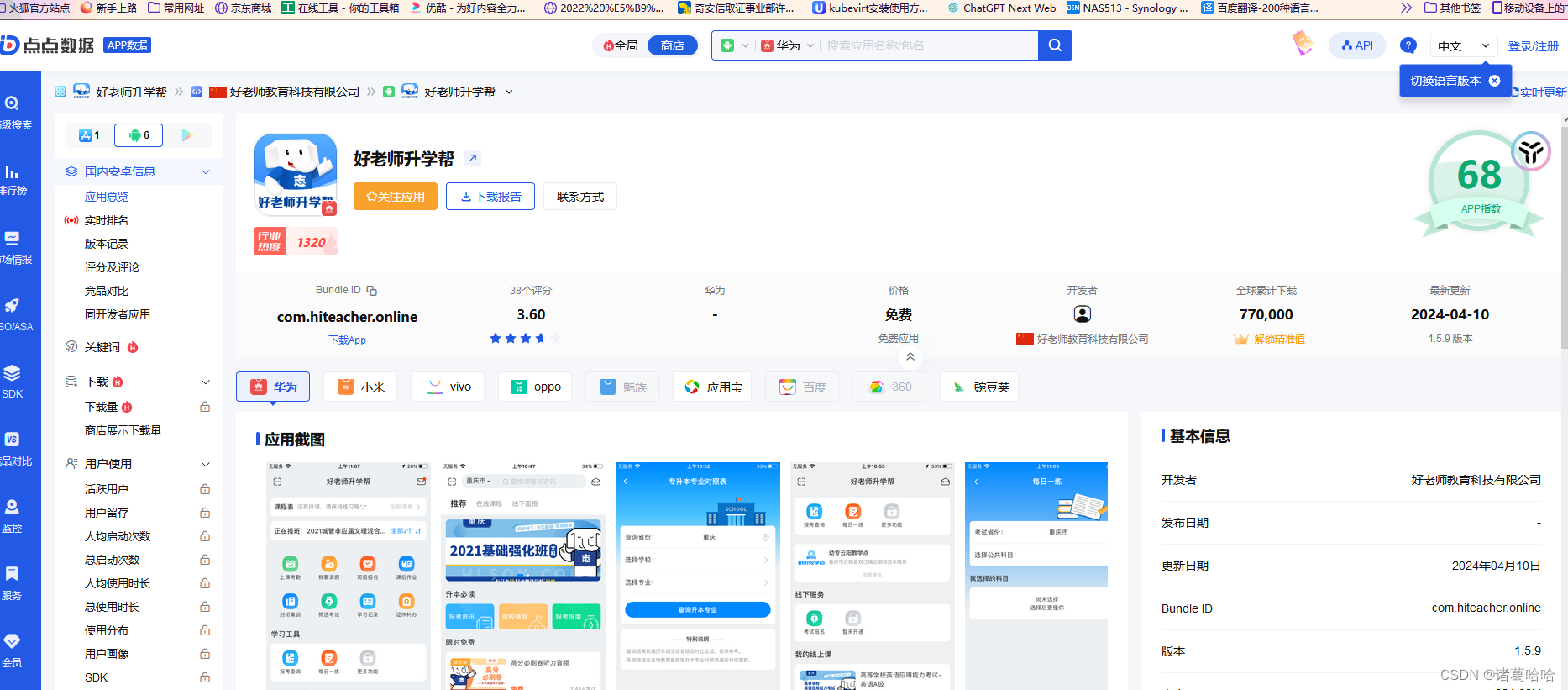The width and height of the screenshot is (1568, 690).
Task: Click the 联系方式 button
Action: [580, 196]
